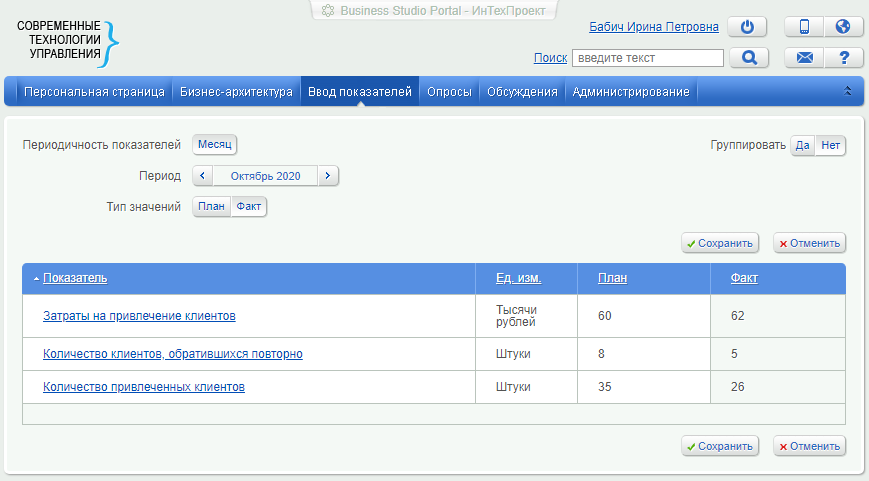Toggle the Факт value type
This screenshot has height=481, width=869.
pyautogui.click(x=249, y=207)
